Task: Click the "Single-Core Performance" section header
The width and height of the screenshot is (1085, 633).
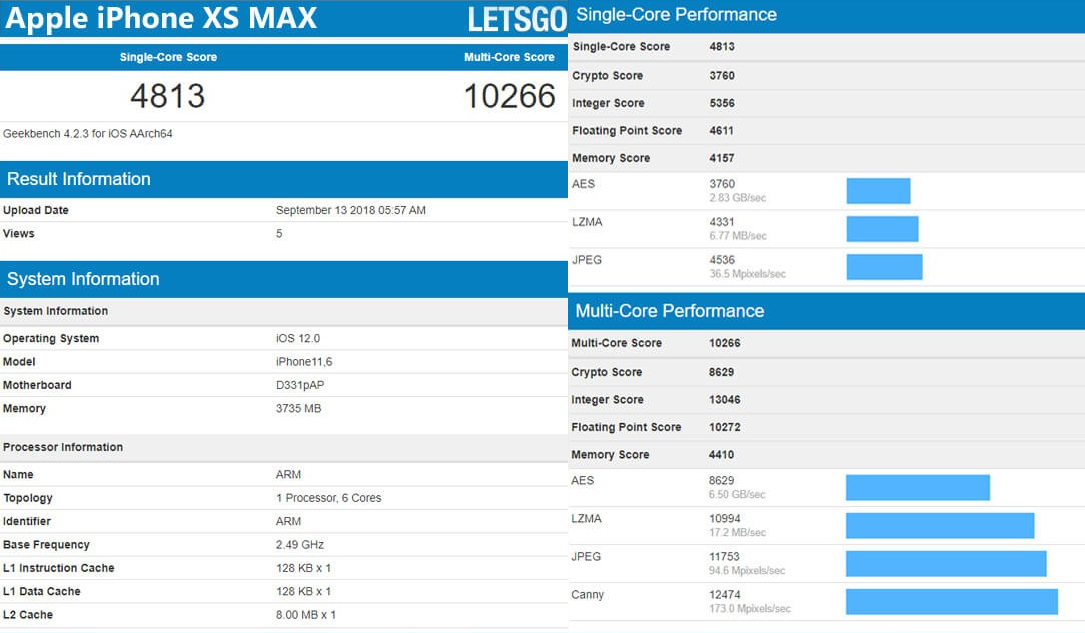Action: click(826, 16)
